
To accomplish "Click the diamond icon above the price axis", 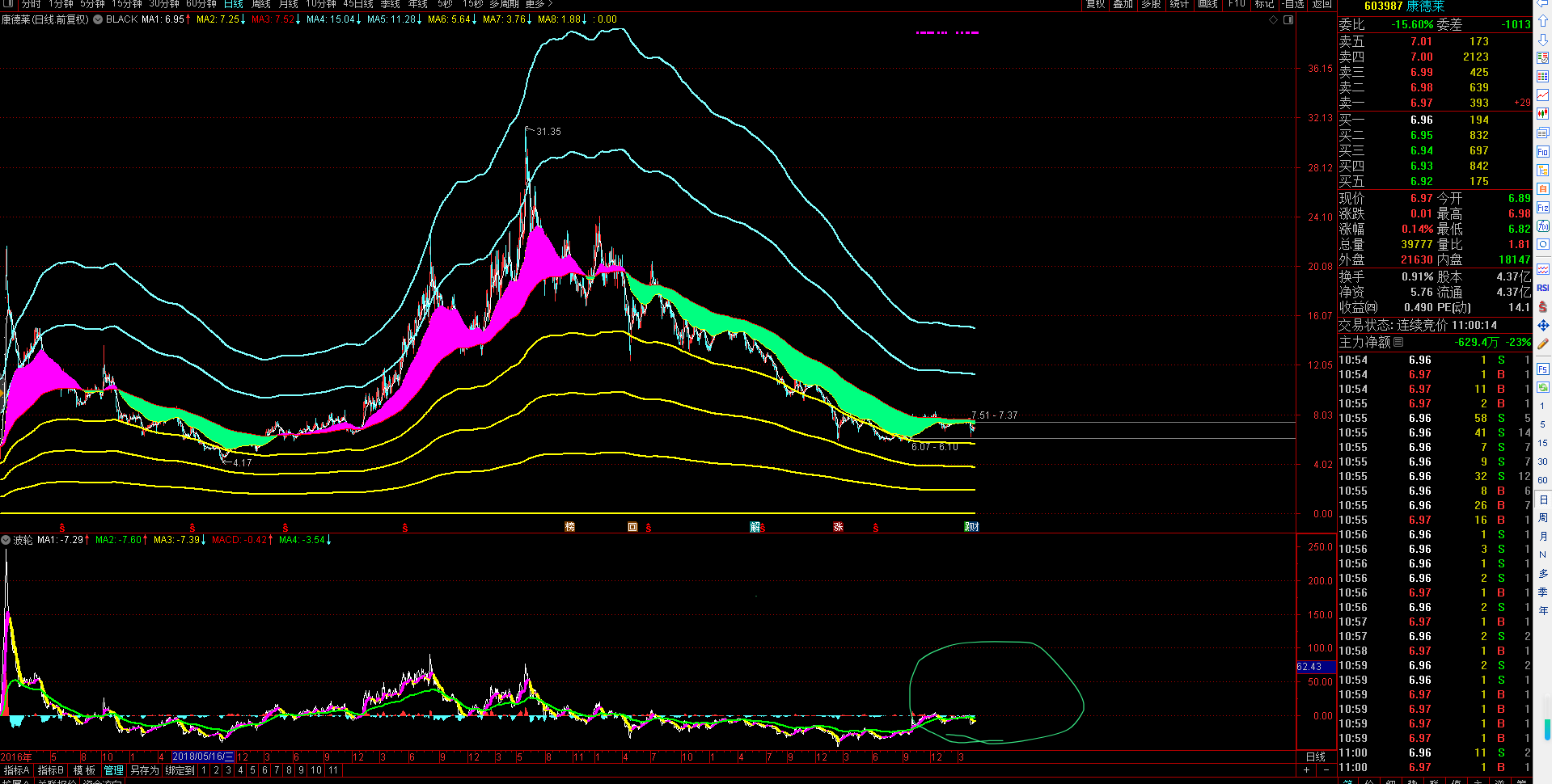I will (1274, 20).
